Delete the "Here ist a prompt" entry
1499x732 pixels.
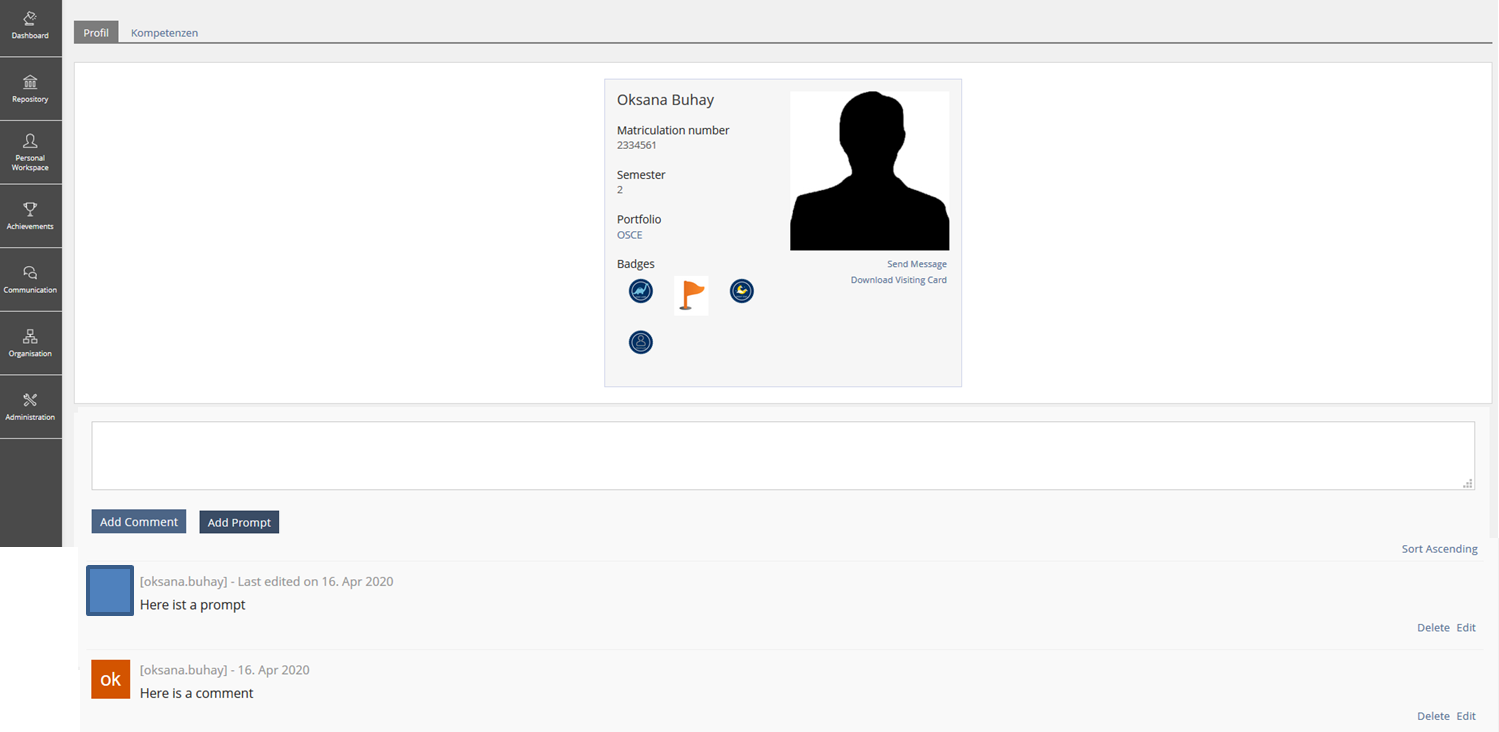1433,628
